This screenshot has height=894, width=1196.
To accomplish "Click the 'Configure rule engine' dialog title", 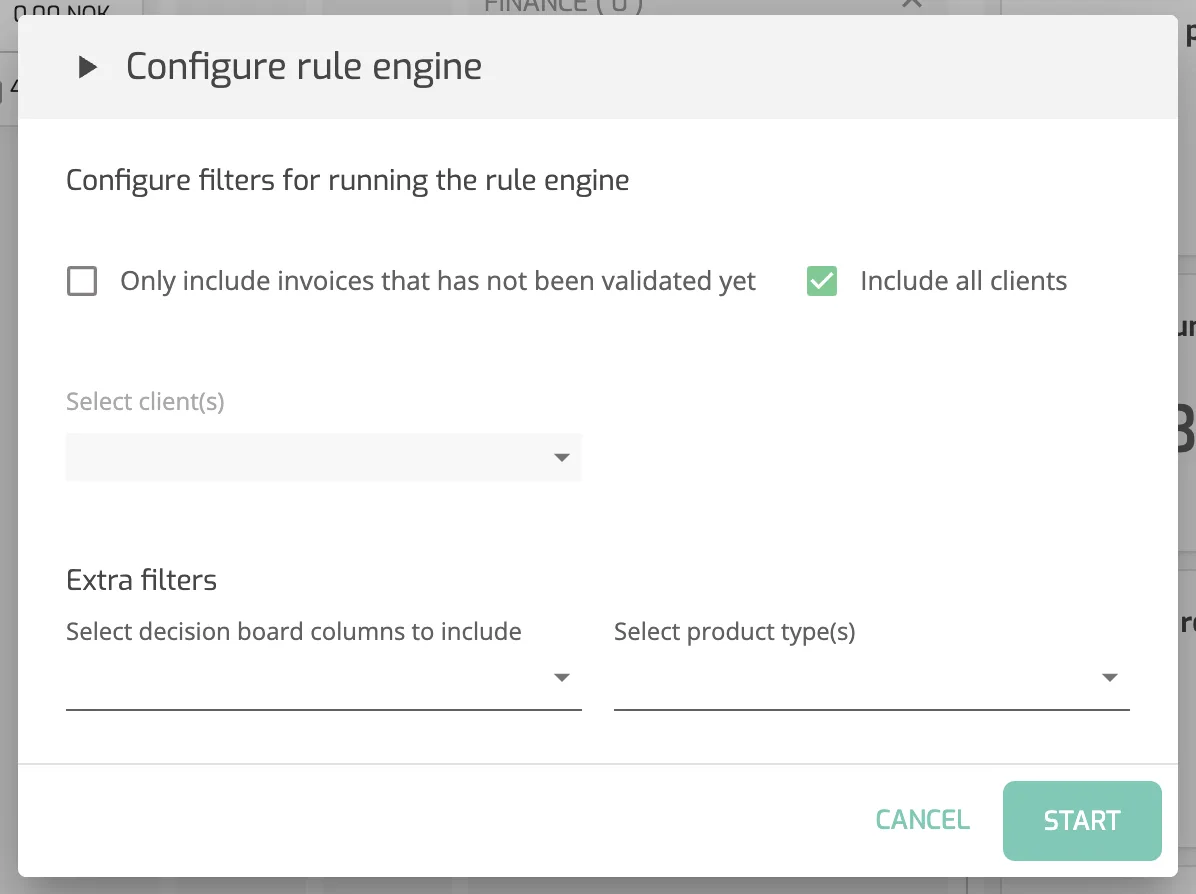I will click(x=304, y=67).
